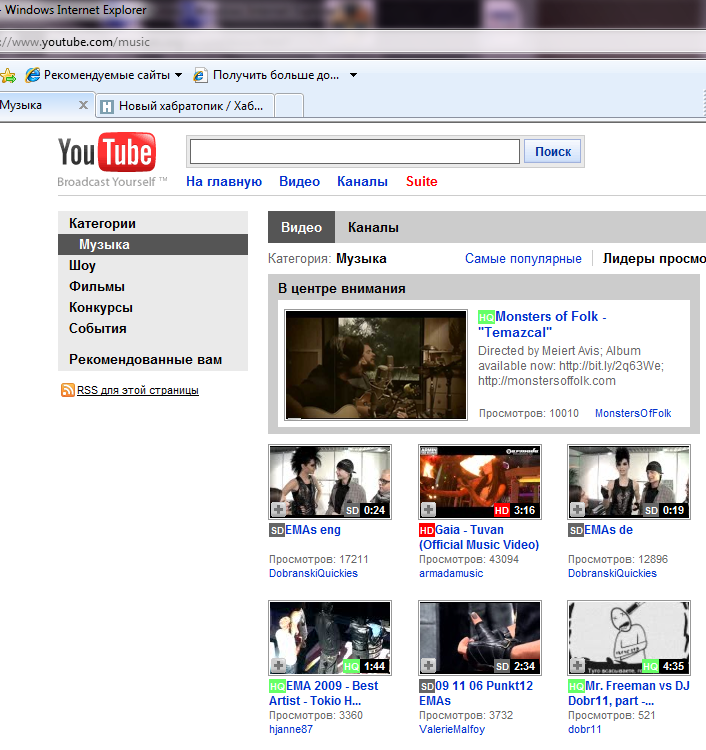The width and height of the screenshot is (706, 750).
Task: Open EMAs eng title link
Action: coord(313,530)
